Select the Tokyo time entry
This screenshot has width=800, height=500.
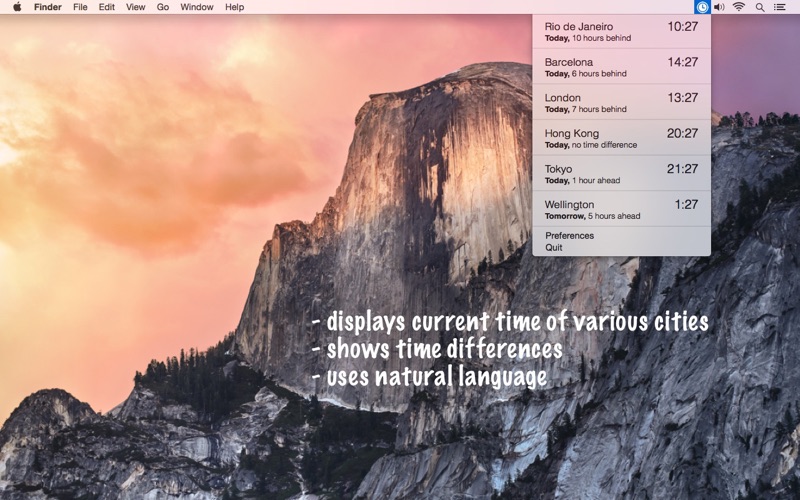click(x=621, y=173)
